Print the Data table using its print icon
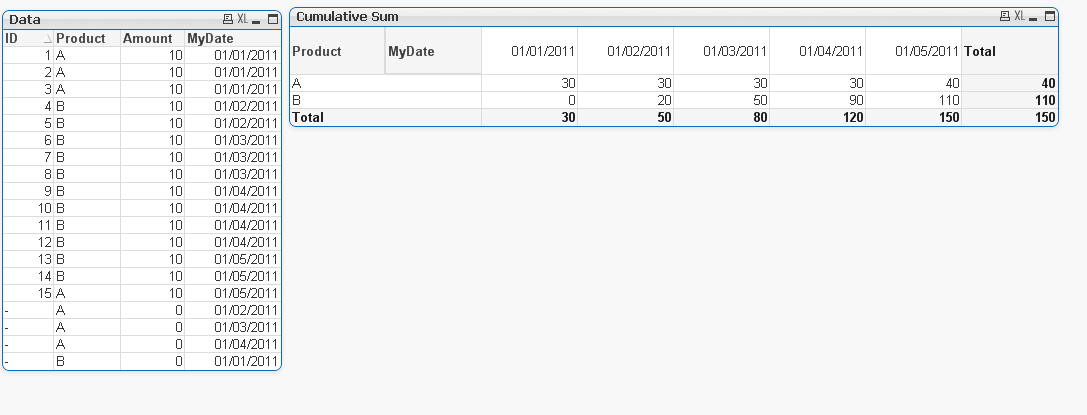Screen dimensions: 1087x415 point(227,19)
